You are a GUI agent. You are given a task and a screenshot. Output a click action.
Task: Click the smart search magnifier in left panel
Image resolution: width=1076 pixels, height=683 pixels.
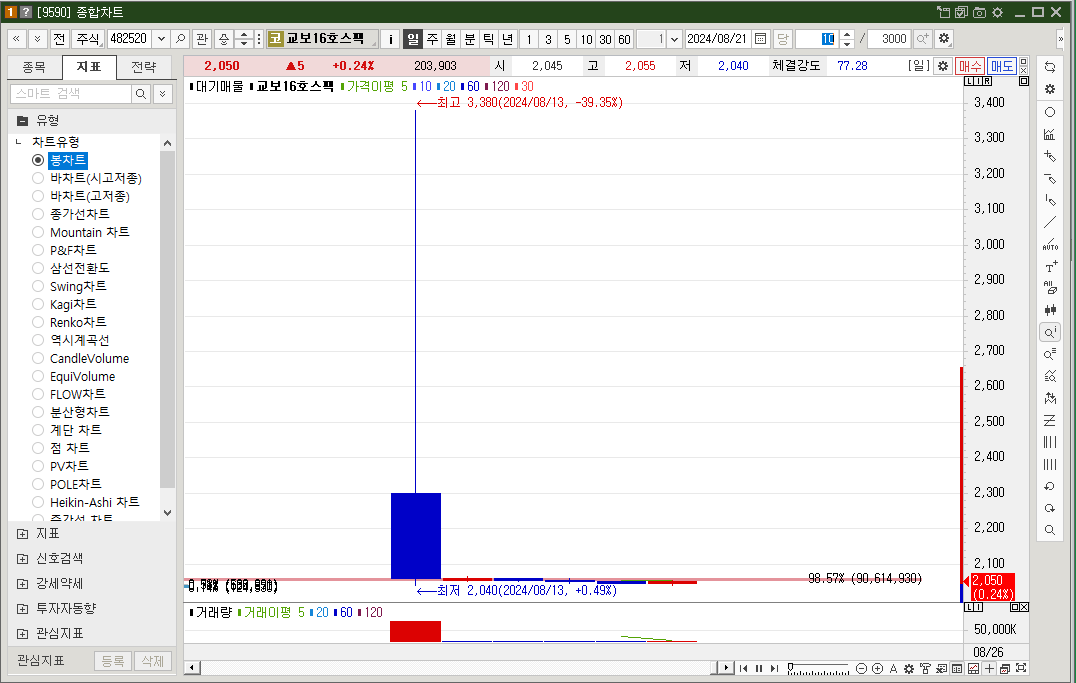tap(141, 94)
